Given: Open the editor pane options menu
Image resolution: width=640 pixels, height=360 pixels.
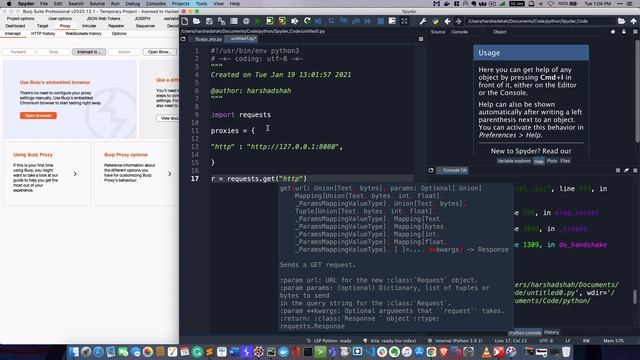Looking at the screenshot, I should pyautogui.click(x=421, y=39).
